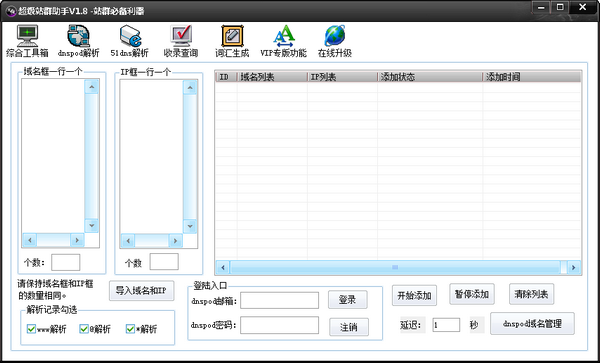This screenshot has width=600, height=363.
Task: Click the domain box 个数 count field
Action: pos(65,262)
